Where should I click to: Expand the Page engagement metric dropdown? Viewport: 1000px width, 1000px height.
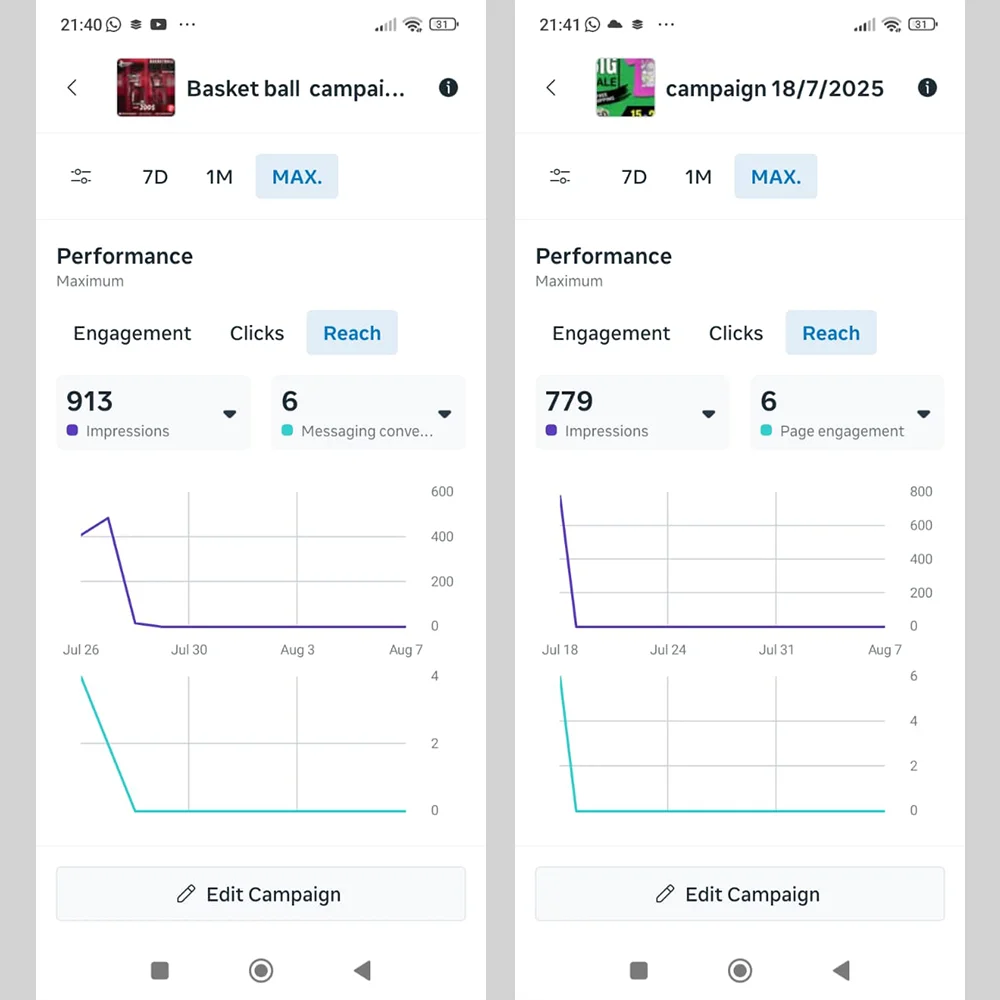pos(924,414)
